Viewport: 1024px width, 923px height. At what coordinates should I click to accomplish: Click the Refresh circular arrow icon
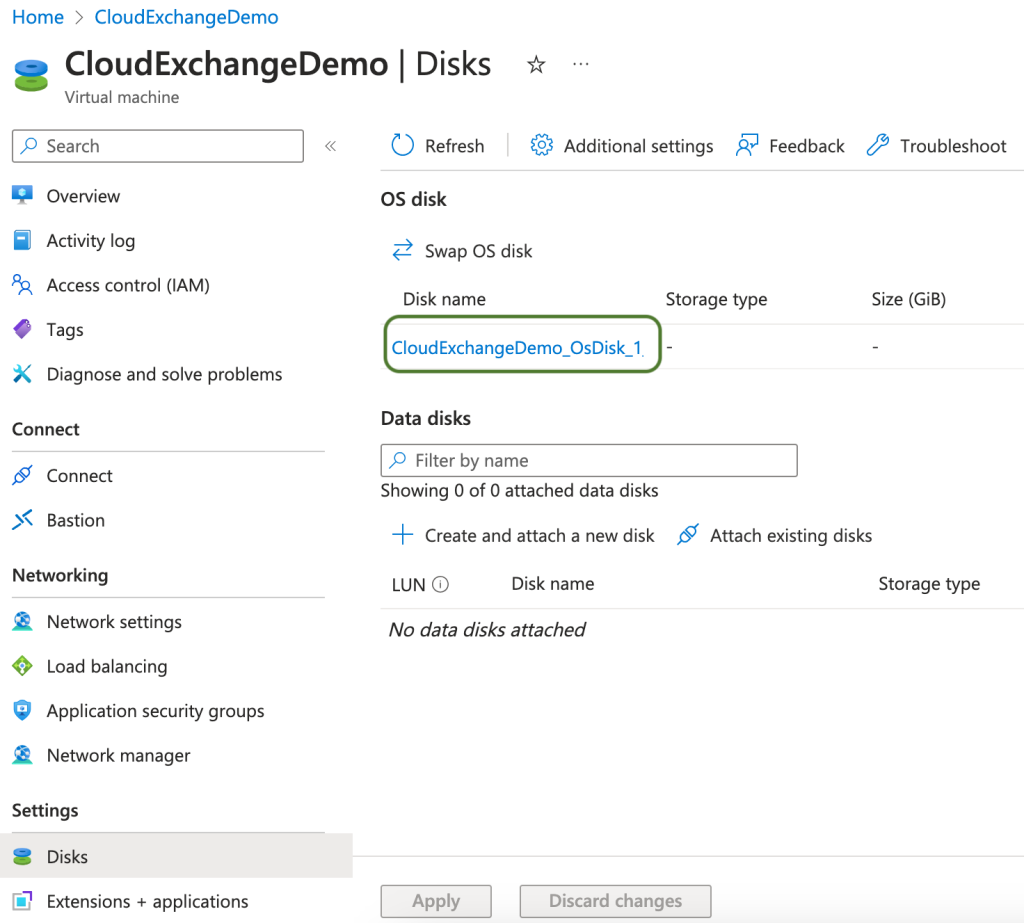[x=402, y=145]
